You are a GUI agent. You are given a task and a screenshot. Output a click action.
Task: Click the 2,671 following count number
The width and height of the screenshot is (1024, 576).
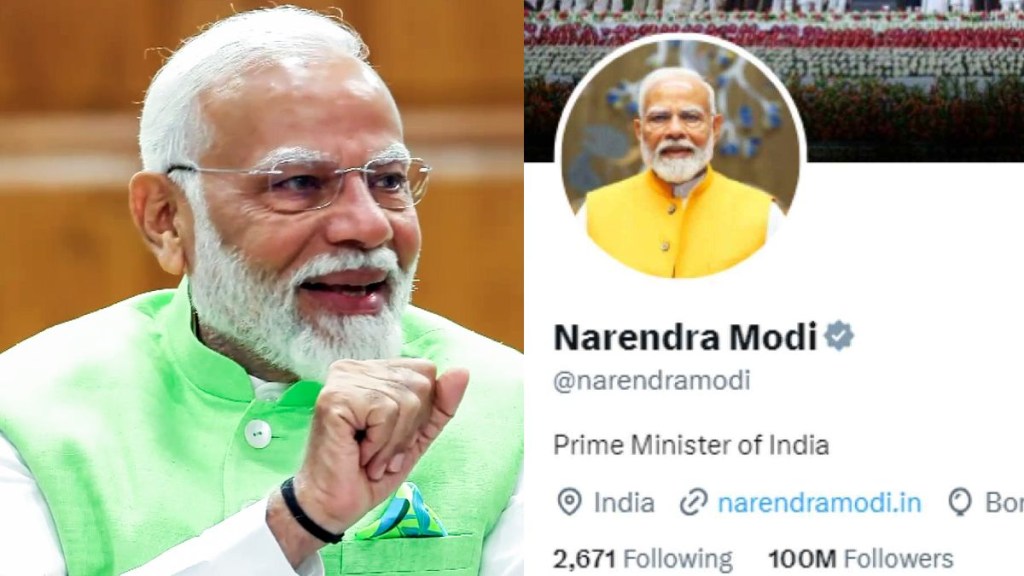584,559
